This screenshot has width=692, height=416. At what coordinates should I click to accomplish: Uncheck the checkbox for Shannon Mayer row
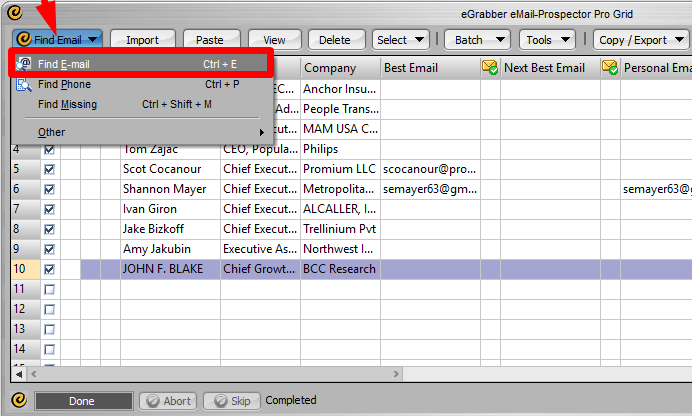point(49,189)
